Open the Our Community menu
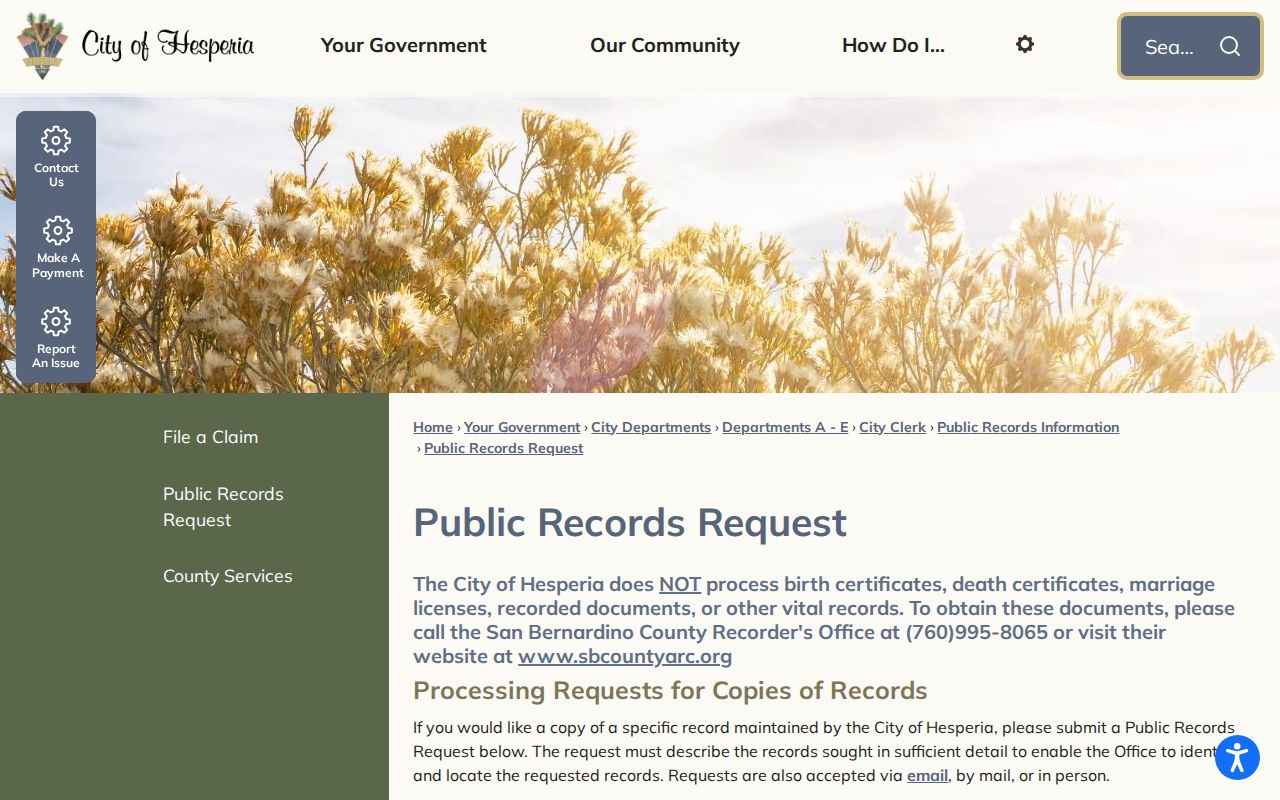 [x=665, y=45]
